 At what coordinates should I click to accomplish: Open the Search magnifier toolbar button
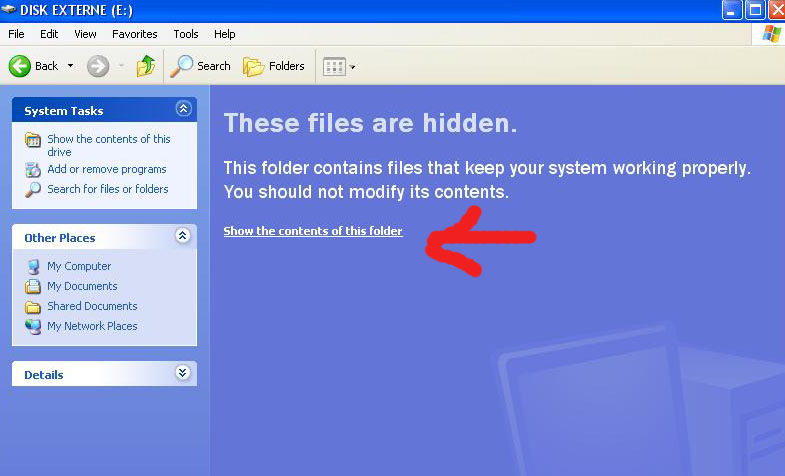pos(181,66)
